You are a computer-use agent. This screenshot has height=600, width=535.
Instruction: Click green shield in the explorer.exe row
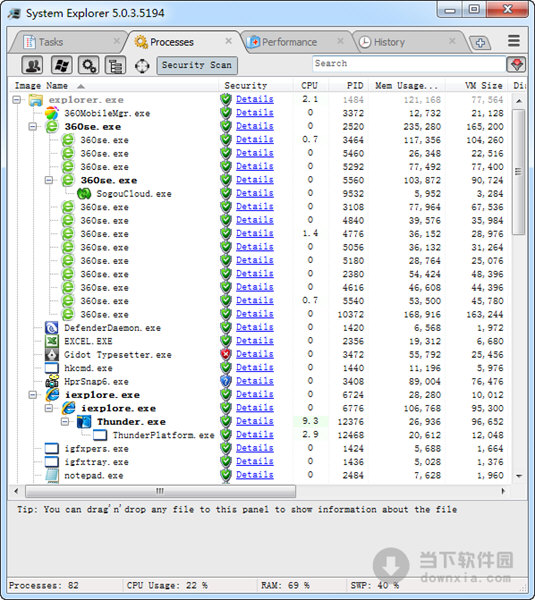[226, 99]
